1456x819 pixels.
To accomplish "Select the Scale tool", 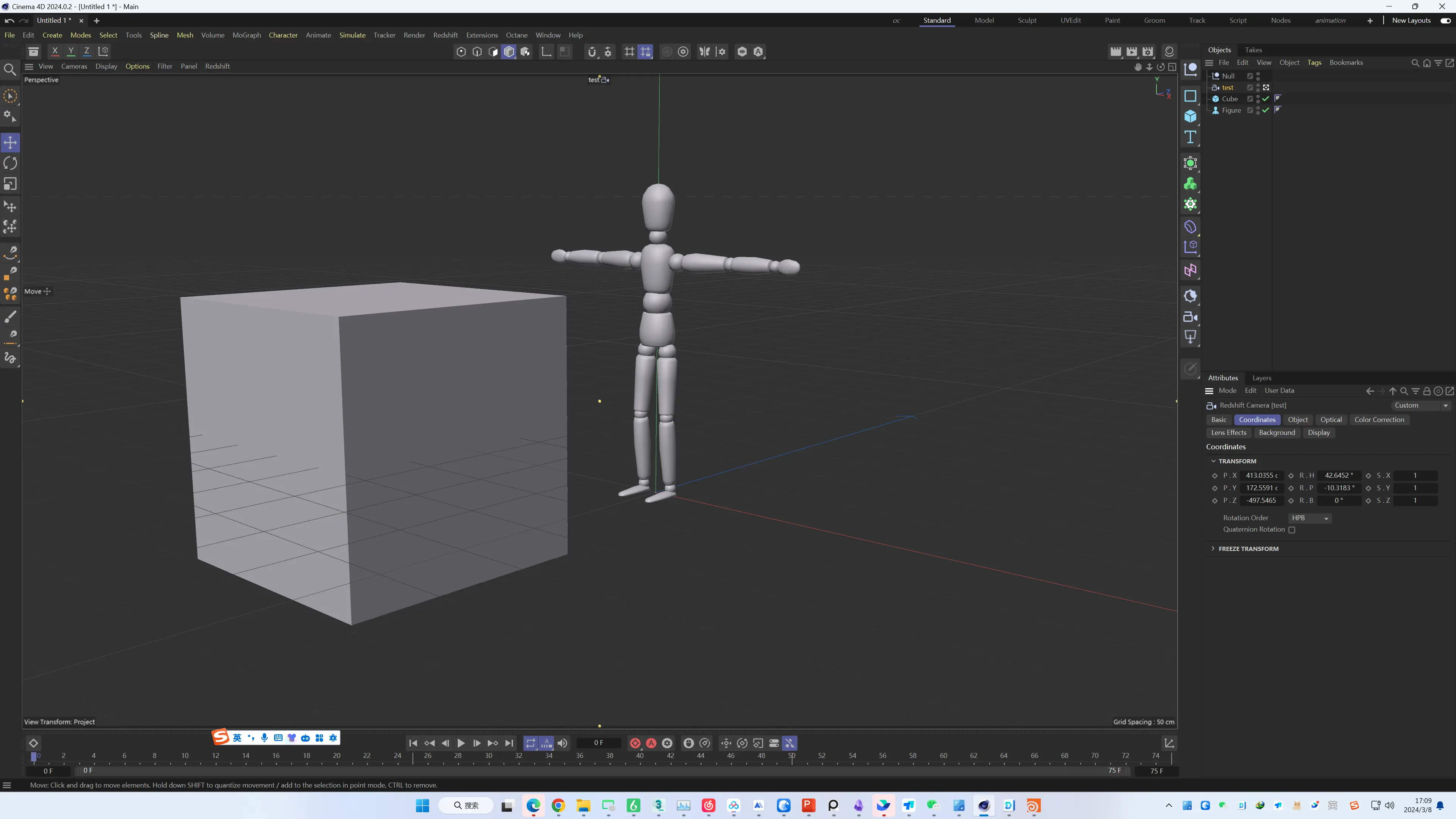I will coord(10,184).
